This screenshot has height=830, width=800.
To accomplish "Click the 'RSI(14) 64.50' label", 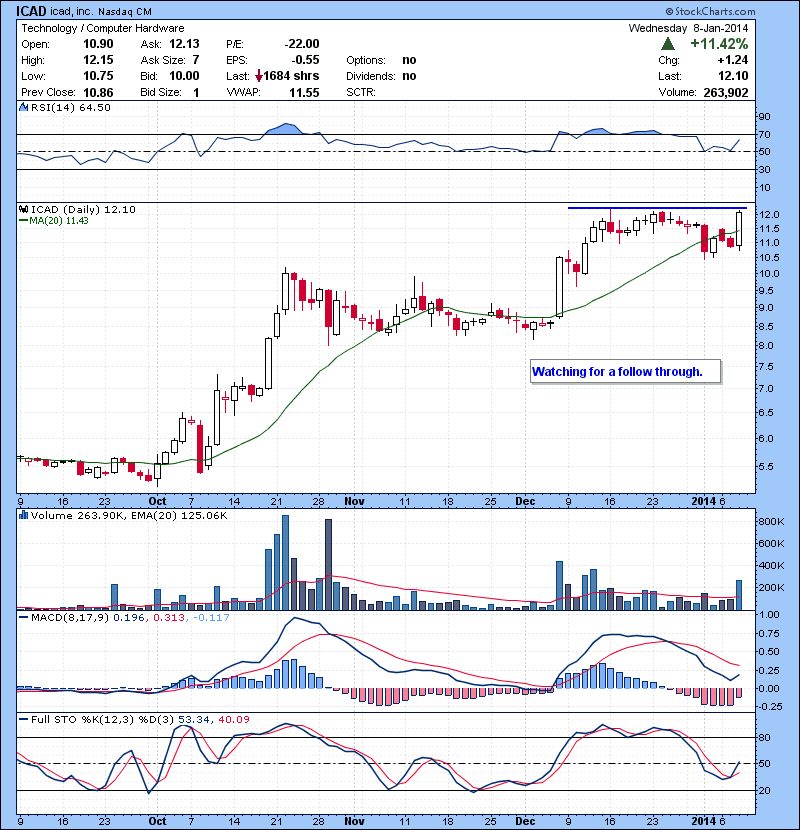I will (71, 107).
